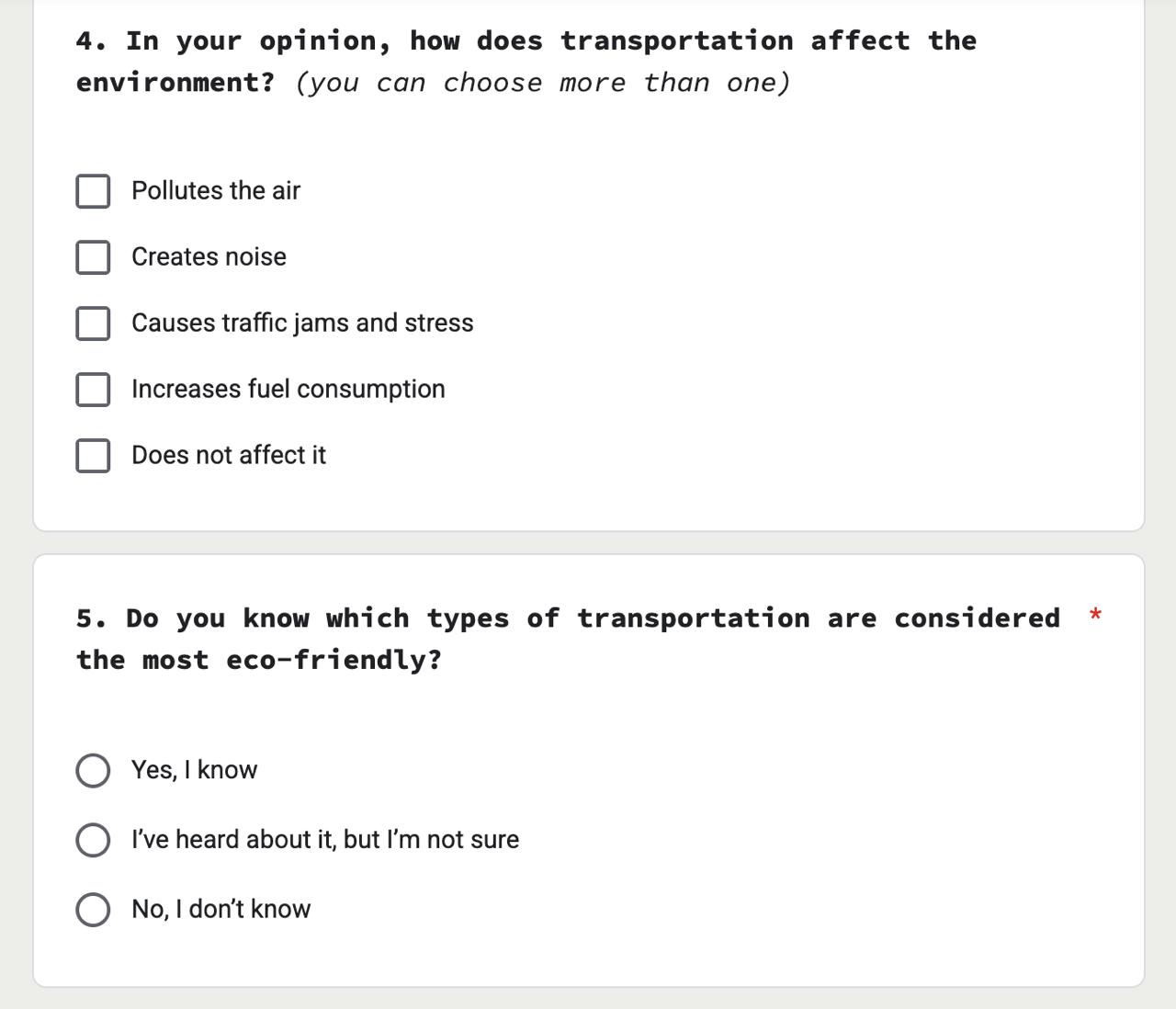The image size is (1176, 1009).
Task: Select radio "I've heard about it, but I'm not sure"
Action: [x=93, y=840]
